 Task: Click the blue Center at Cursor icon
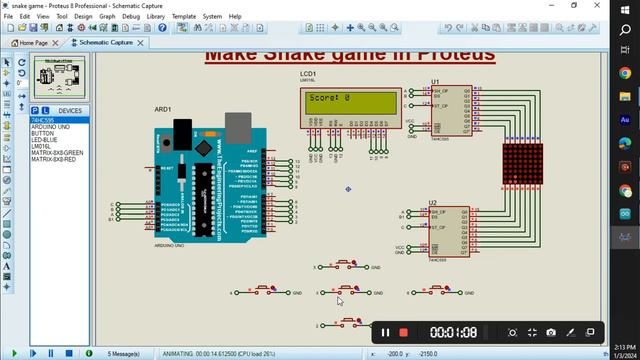coord(350,28)
